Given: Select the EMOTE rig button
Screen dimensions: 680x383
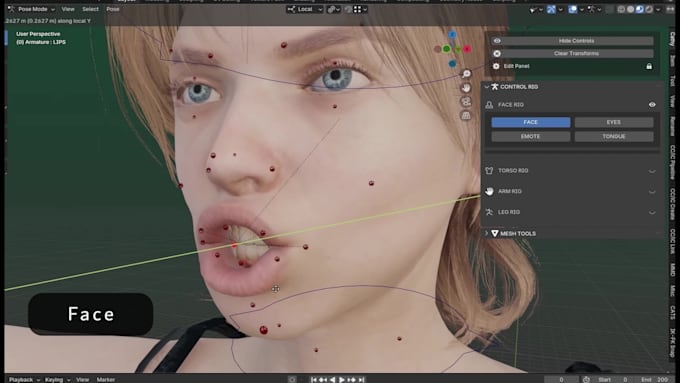Looking at the screenshot, I should pyautogui.click(x=530, y=136).
